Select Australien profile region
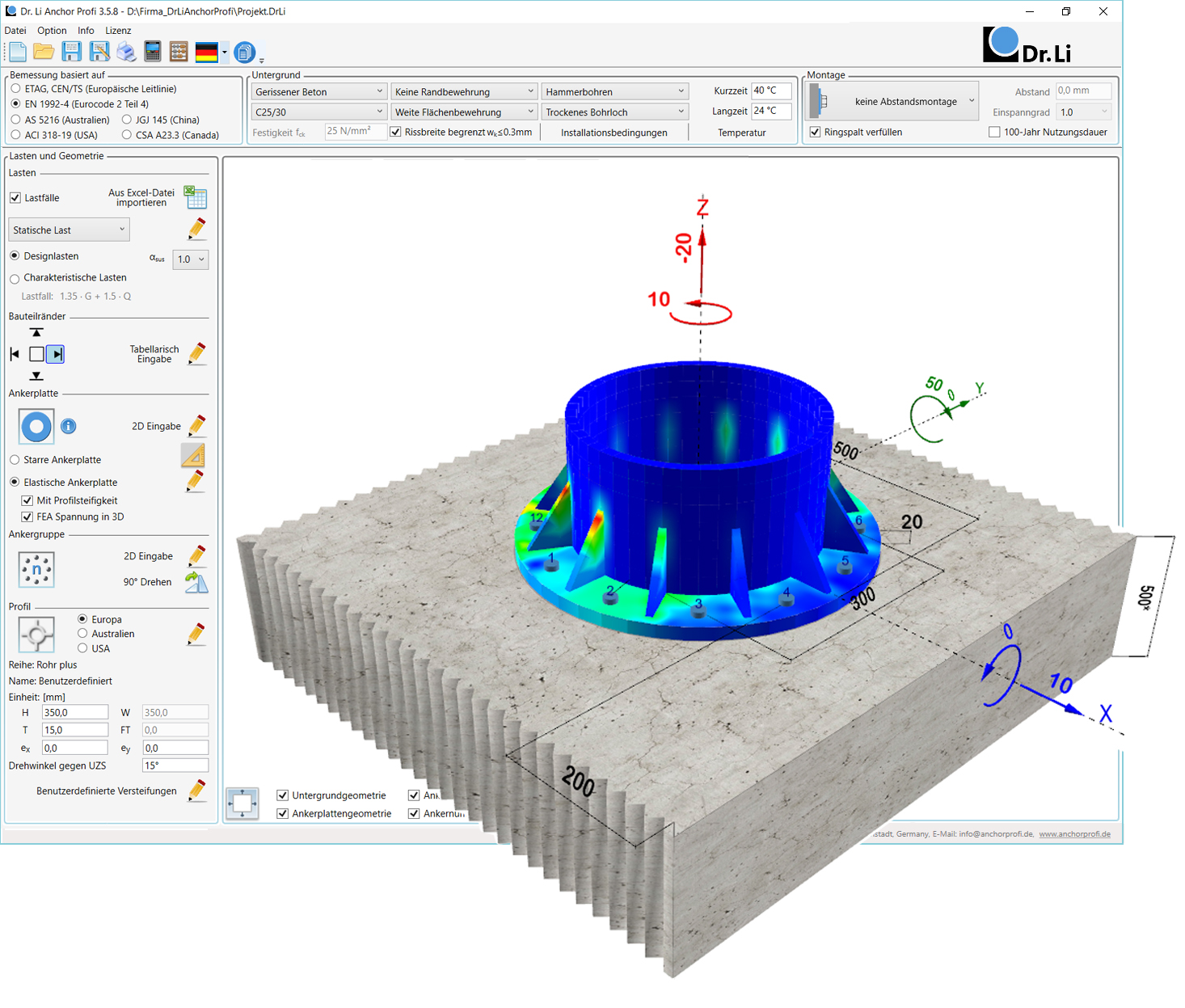 click(x=82, y=634)
